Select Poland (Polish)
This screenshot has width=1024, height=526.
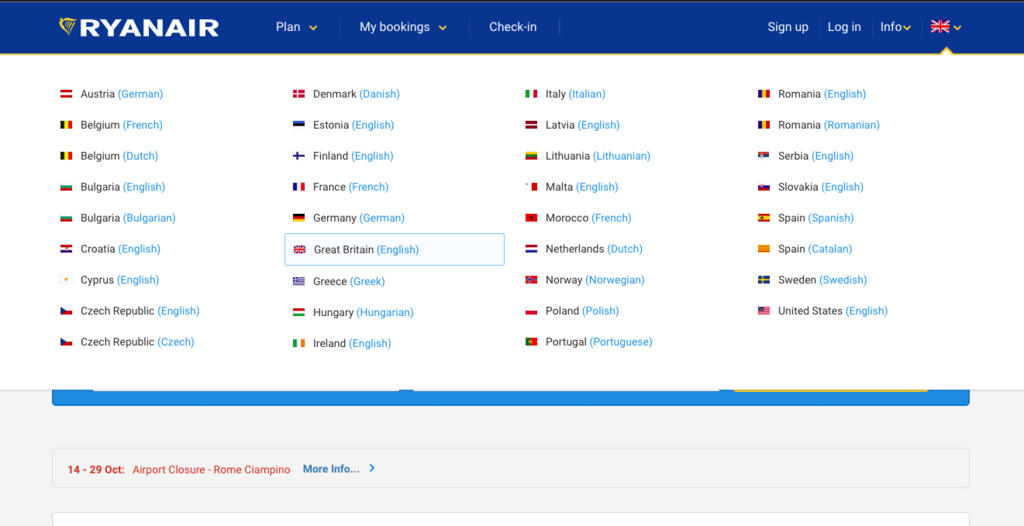tap(582, 311)
